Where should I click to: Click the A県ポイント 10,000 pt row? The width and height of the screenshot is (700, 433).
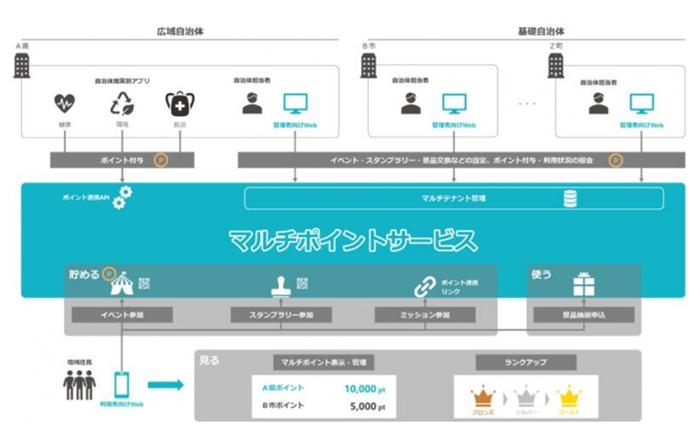[322, 388]
